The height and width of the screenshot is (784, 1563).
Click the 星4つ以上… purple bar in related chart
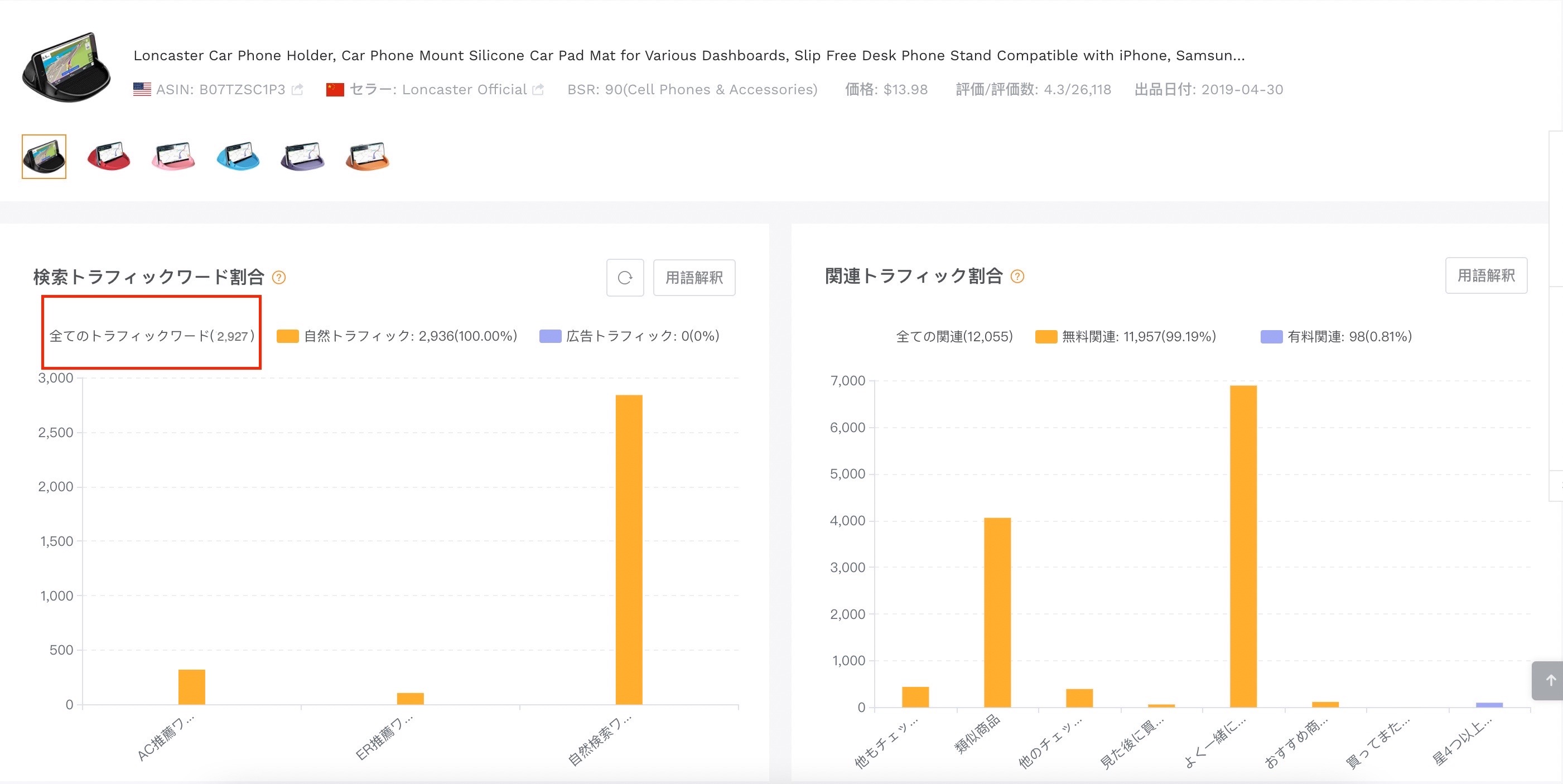1489,705
